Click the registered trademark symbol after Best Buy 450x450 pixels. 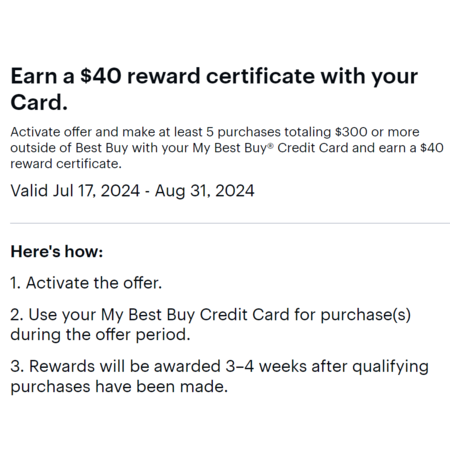click(271, 145)
